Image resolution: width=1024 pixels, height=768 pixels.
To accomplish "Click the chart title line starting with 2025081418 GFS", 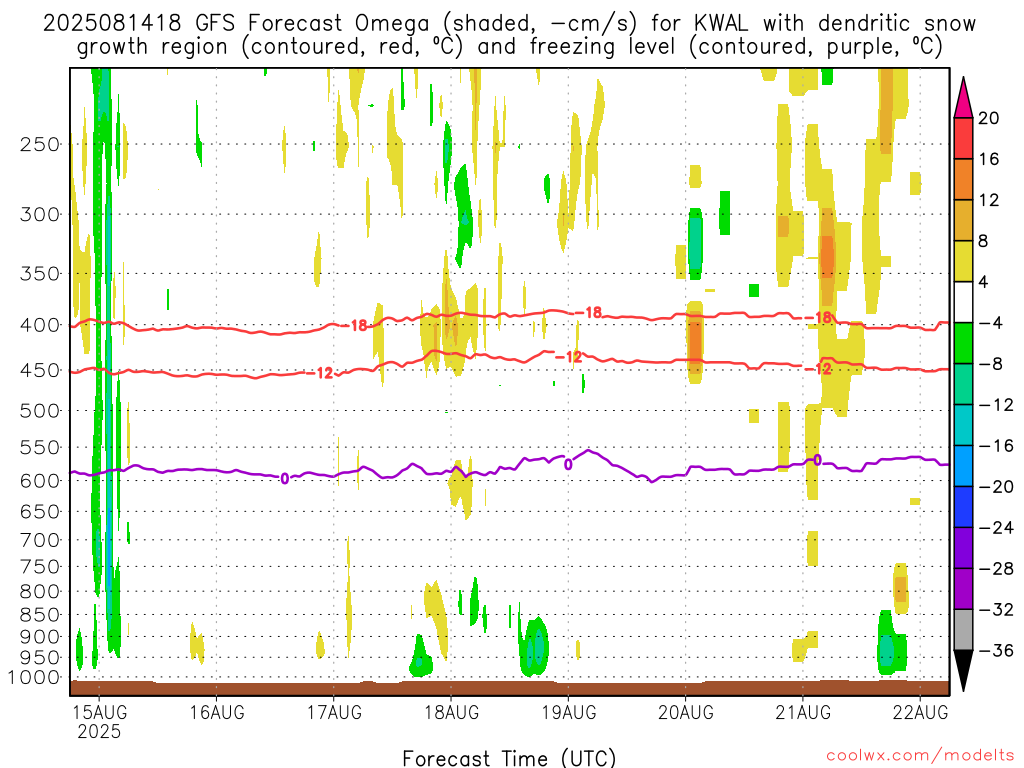I will [509, 24].
